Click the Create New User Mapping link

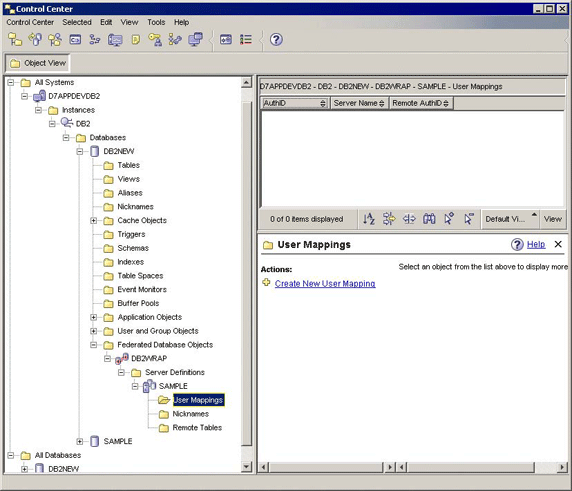tap(325, 283)
